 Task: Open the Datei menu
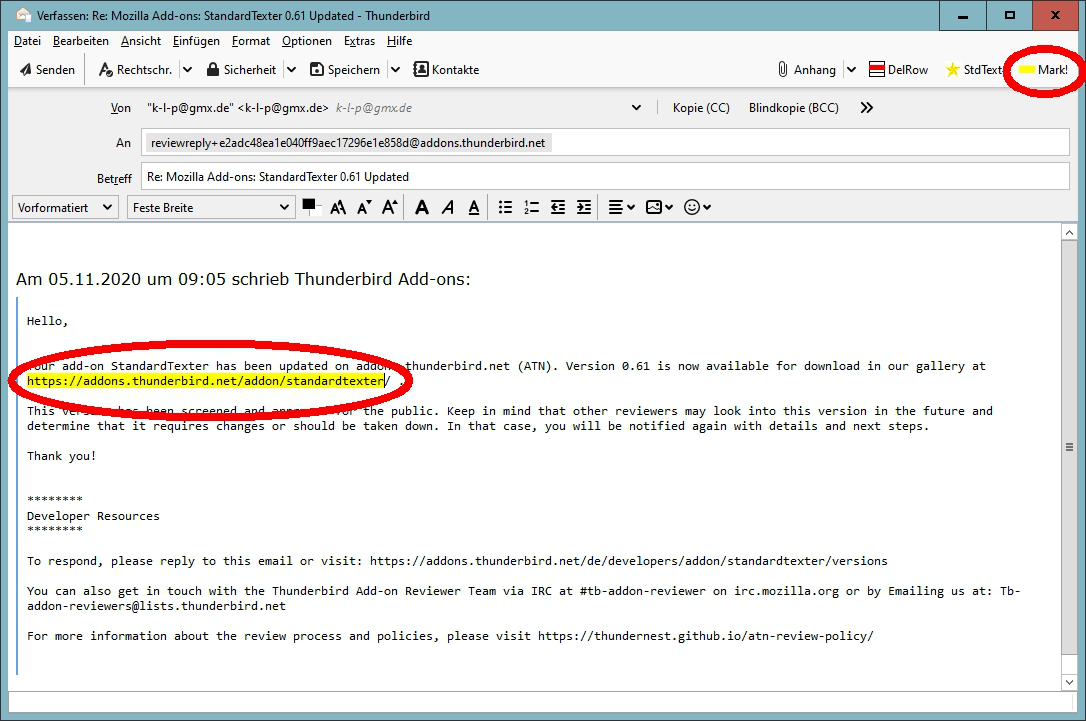coord(27,41)
